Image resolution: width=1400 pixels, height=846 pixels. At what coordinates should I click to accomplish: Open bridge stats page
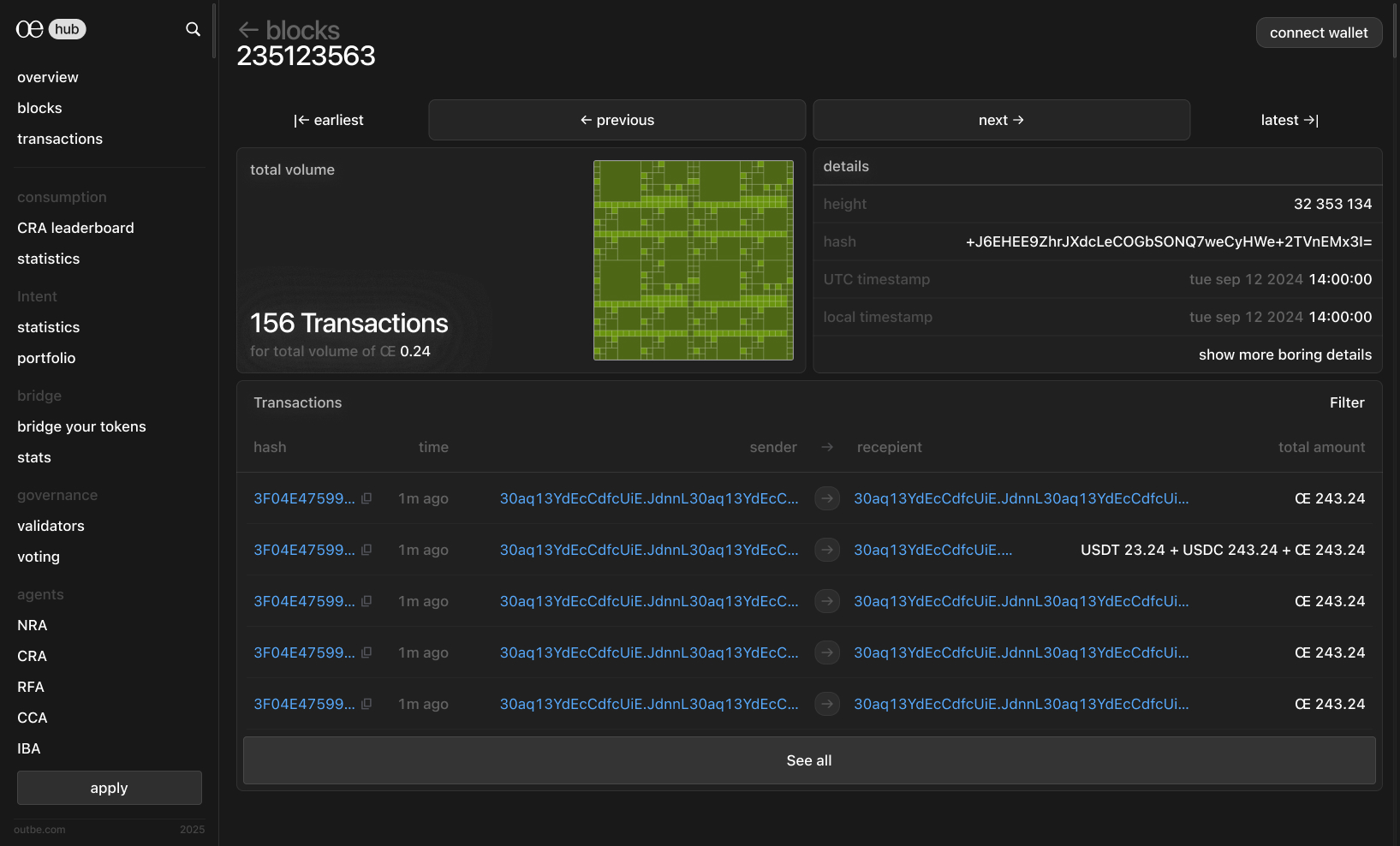[34, 457]
